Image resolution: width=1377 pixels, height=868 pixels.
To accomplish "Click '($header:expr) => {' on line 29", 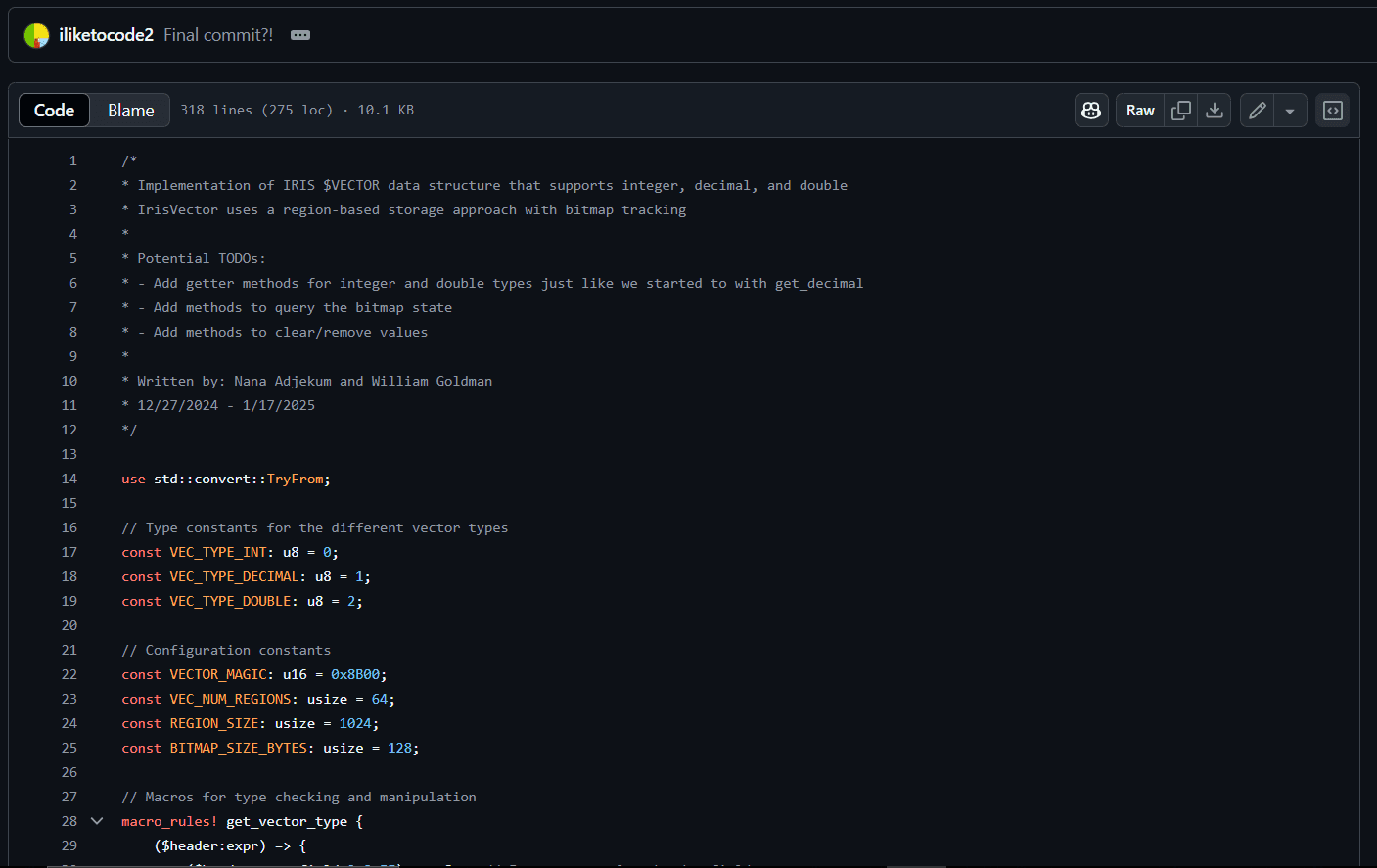I will 230,845.
